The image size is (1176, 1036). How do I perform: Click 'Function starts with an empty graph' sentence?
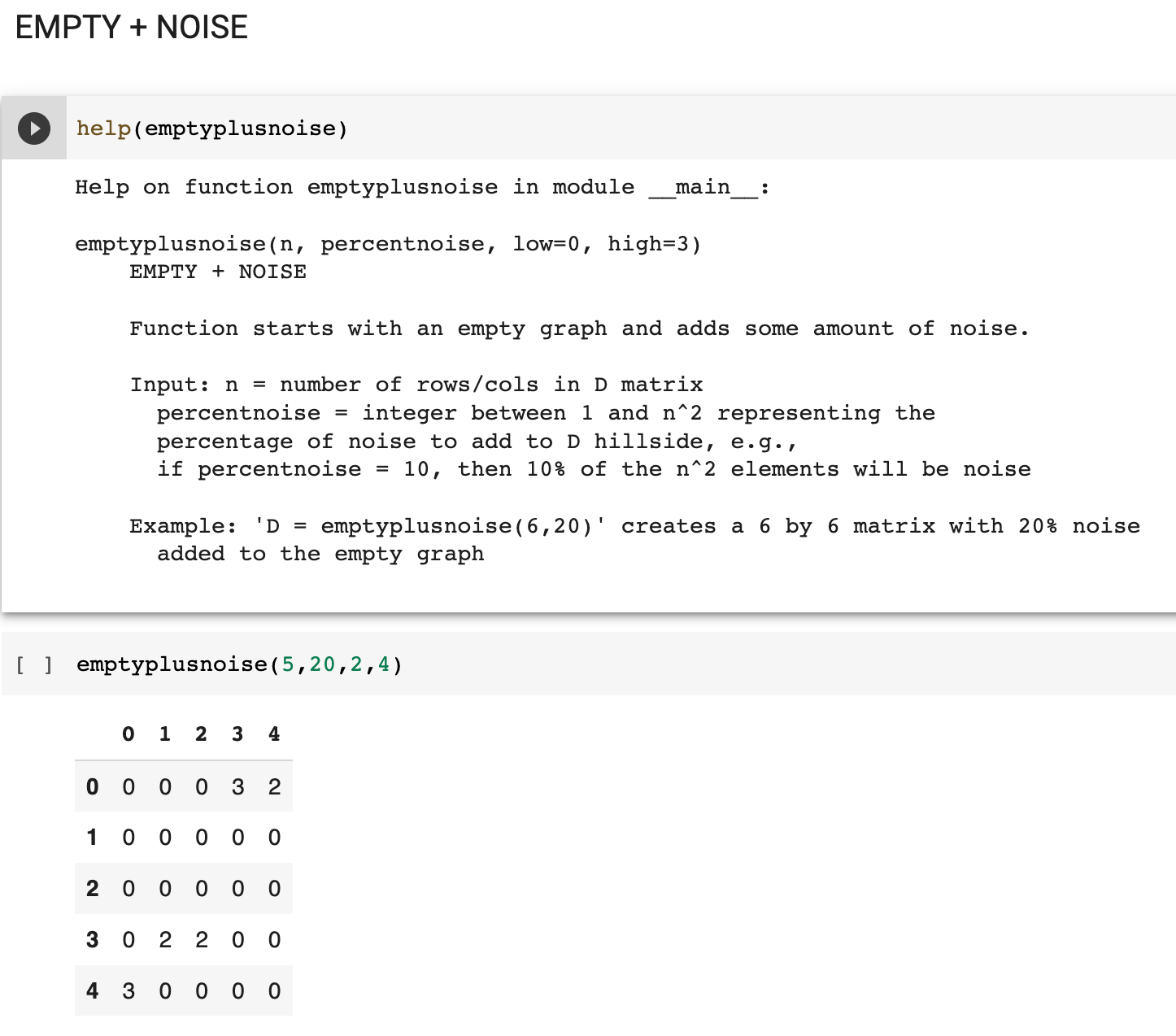click(580, 329)
